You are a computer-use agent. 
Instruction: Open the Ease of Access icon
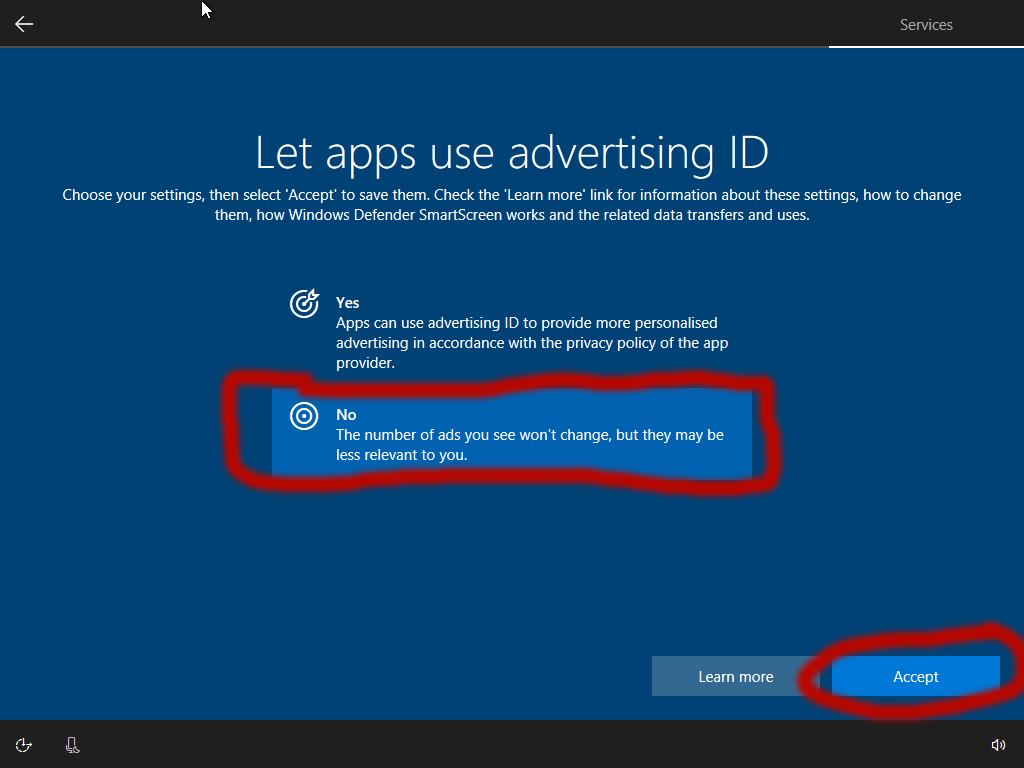24,745
